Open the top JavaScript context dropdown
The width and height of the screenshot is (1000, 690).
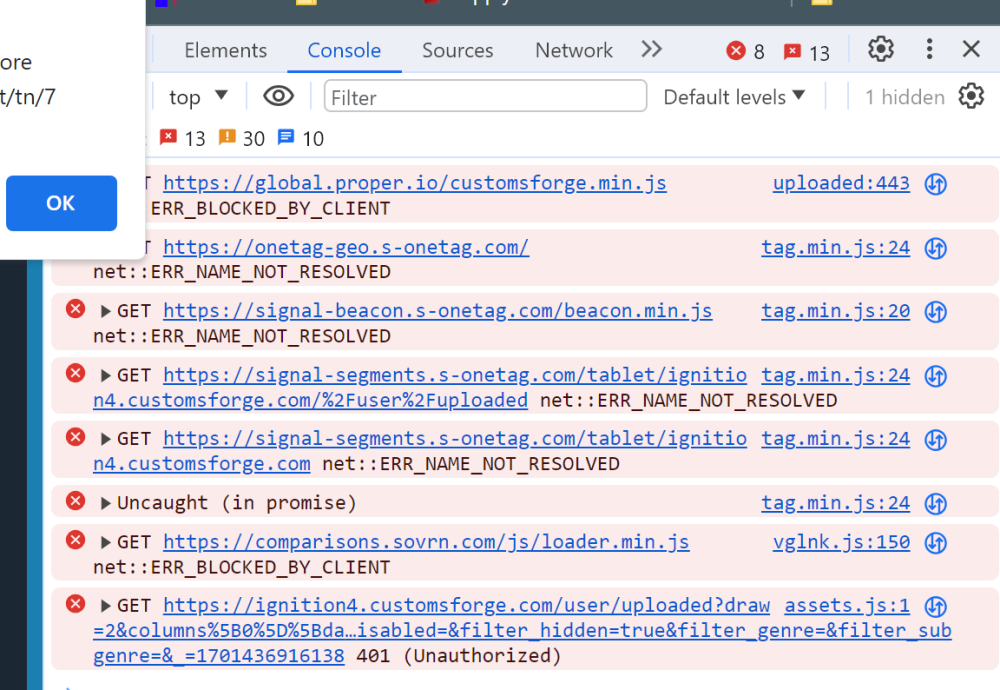click(x=198, y=96)
